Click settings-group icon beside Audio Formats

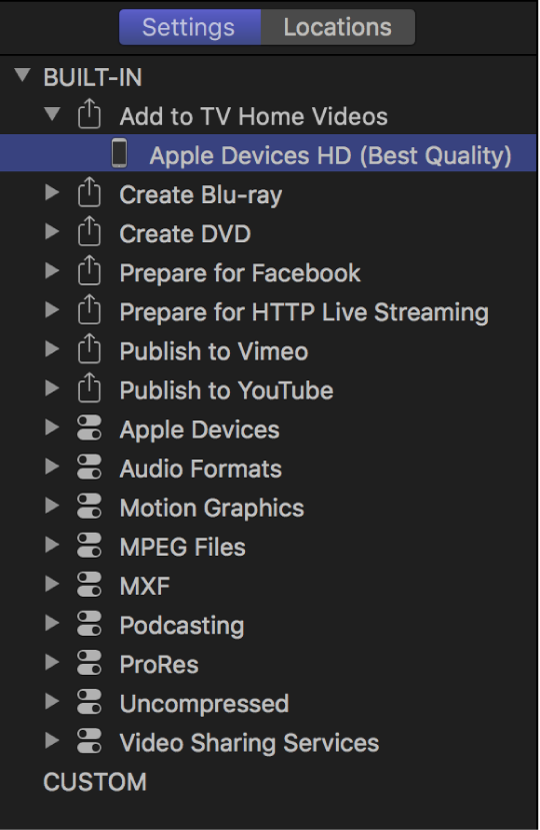coord(89,467)
